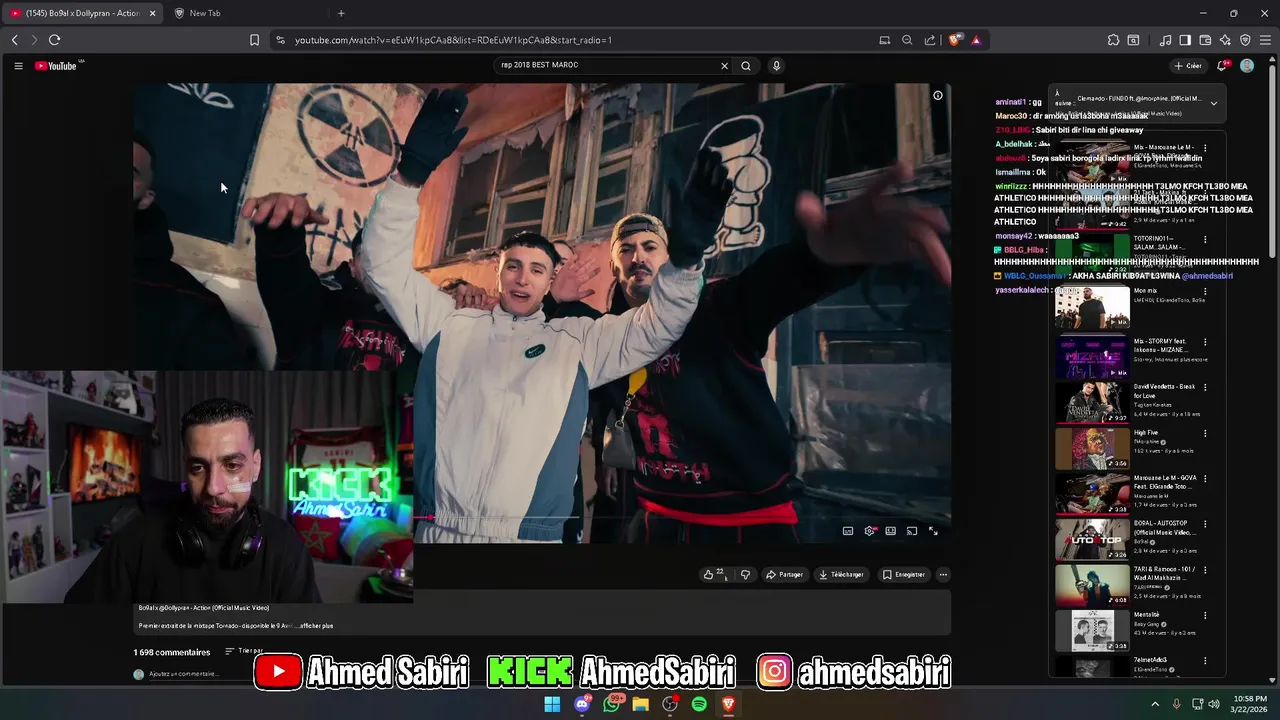
Task: Open Brave VPN shield icon
Action: 1245,40
